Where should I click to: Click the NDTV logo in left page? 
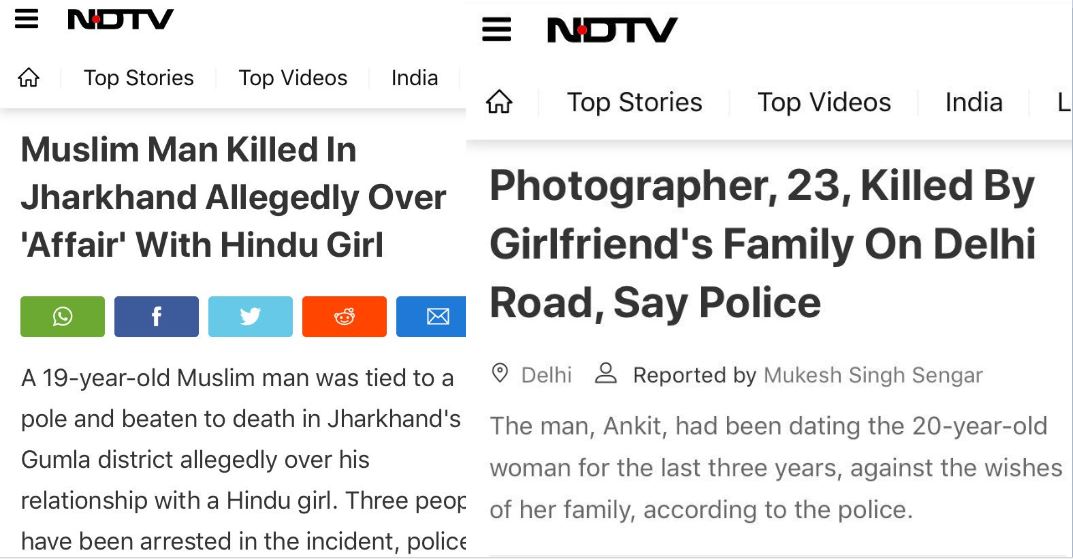point(120,19)
